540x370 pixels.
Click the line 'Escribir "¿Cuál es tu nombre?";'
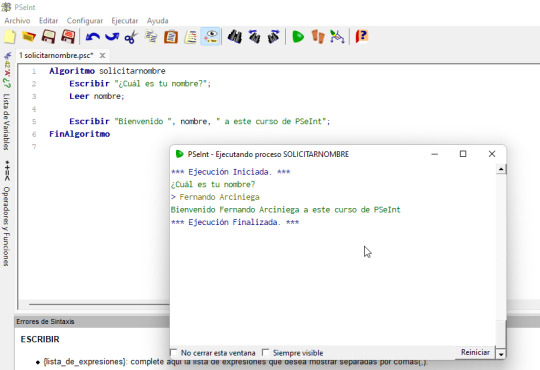(x=140, y=84)
